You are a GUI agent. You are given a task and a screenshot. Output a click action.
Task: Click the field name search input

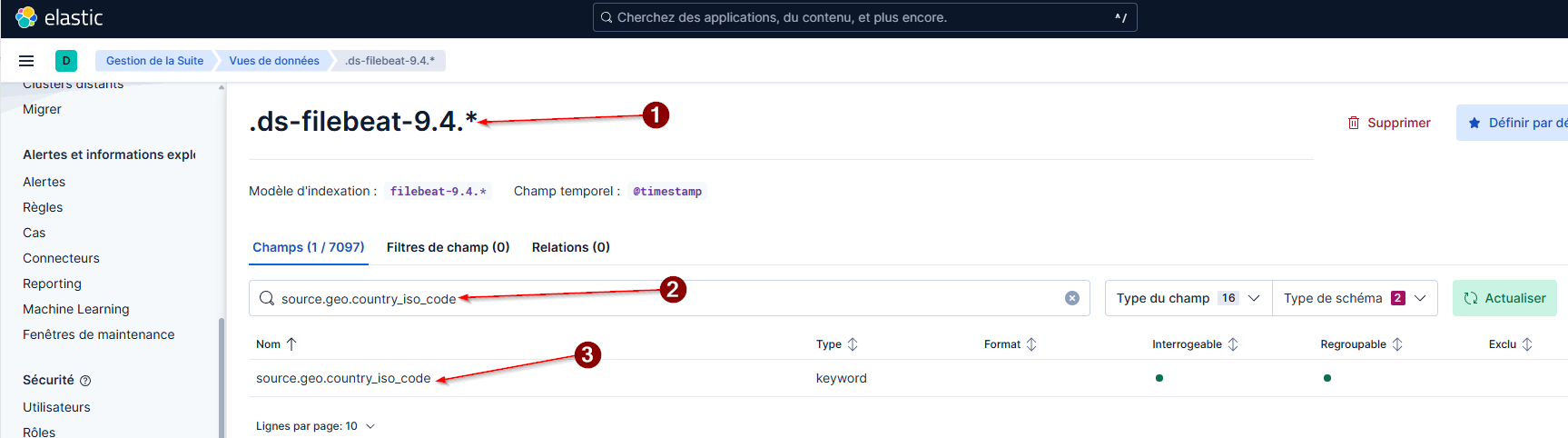pos(669,298)
